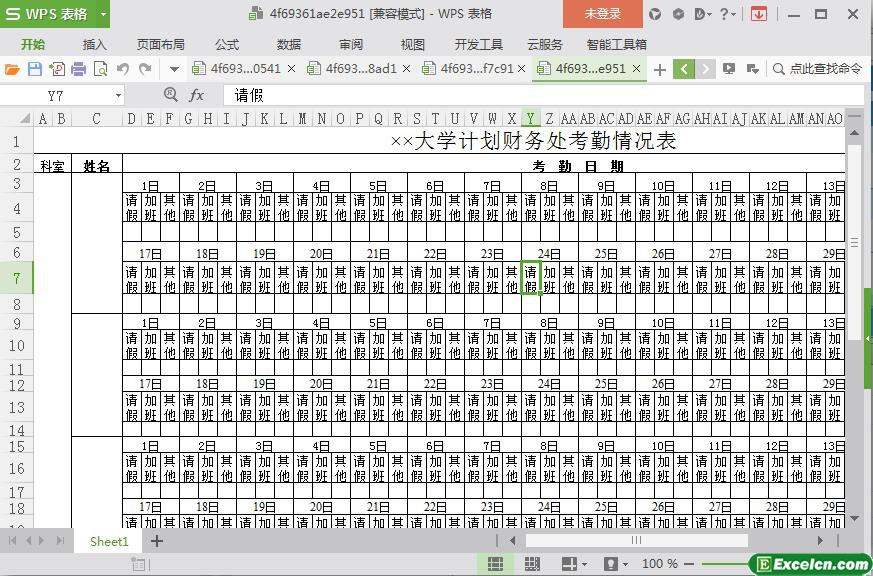The width and height of the screenshot is (873, 576).
Task: Click the 姓名 header cell
Action: tap(97, 165)
